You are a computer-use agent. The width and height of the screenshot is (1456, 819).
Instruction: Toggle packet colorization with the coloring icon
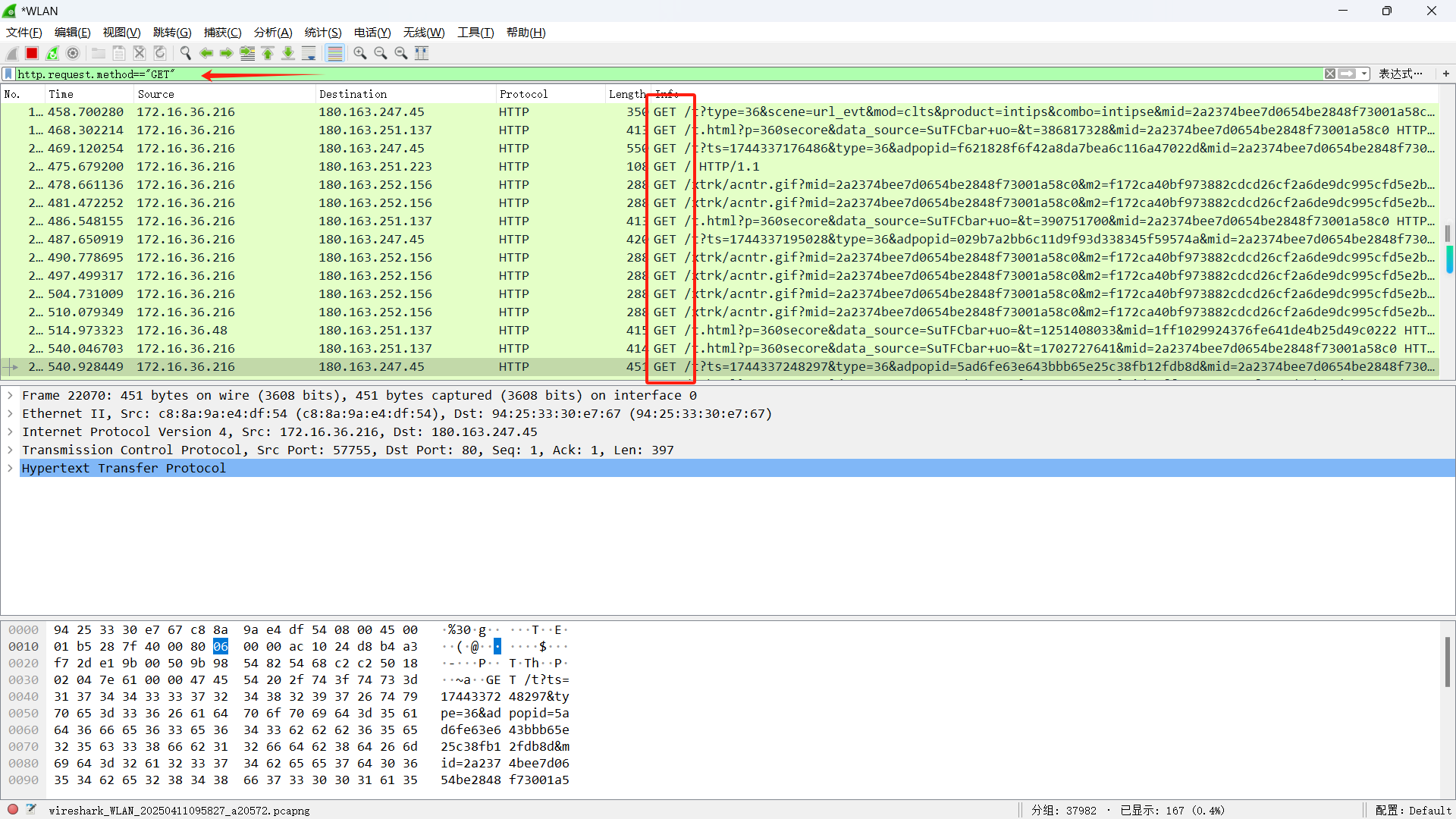pos(334,53)
